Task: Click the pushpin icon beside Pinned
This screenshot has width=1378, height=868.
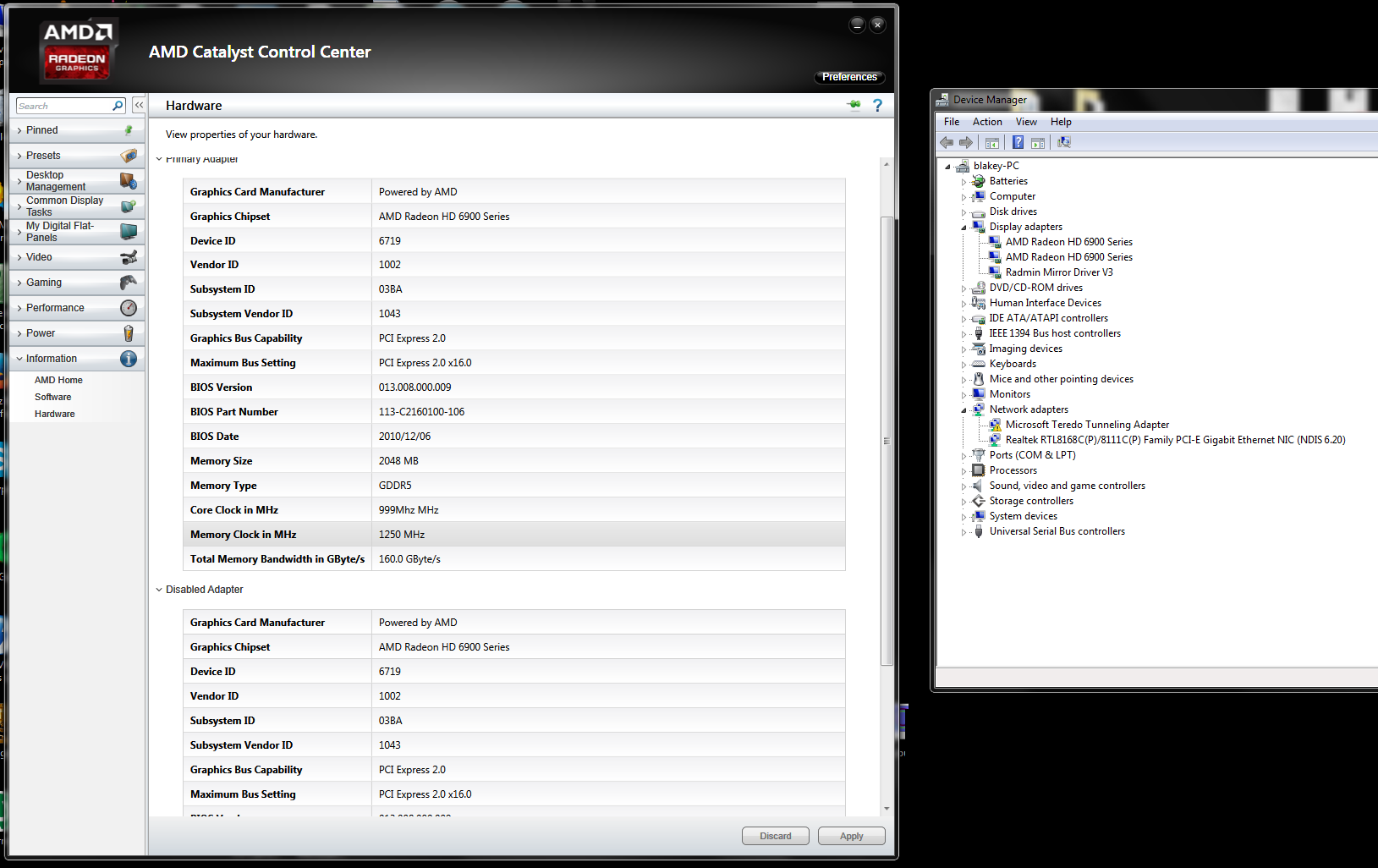Action: [x=129, y=130]
